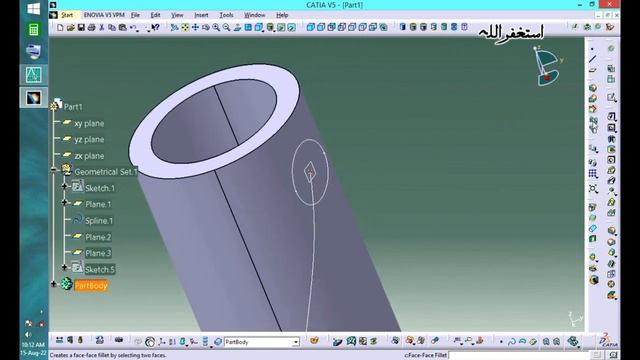640x360 pixels.
Task: Undo the last action with the Undo icon
Action: (x=133, y=27)
